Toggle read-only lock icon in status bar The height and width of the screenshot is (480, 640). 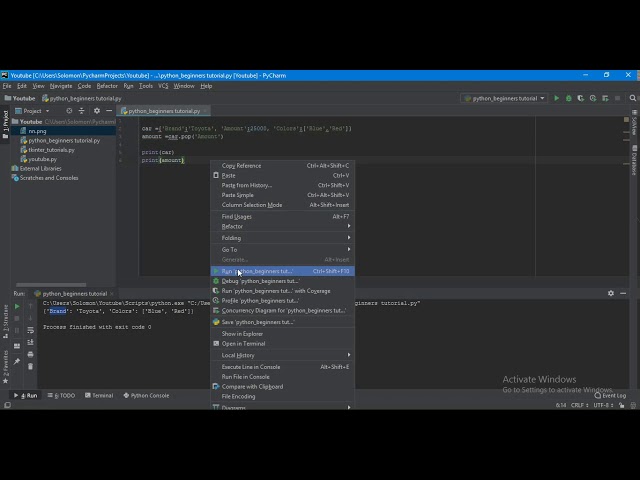[x=622, y=405]
